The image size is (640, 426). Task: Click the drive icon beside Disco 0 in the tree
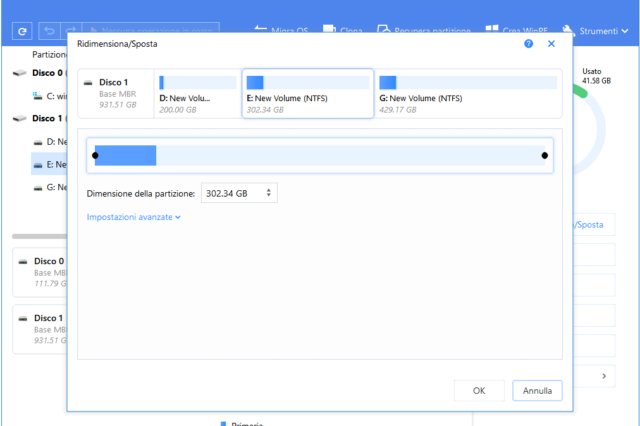tap(19, 73)
